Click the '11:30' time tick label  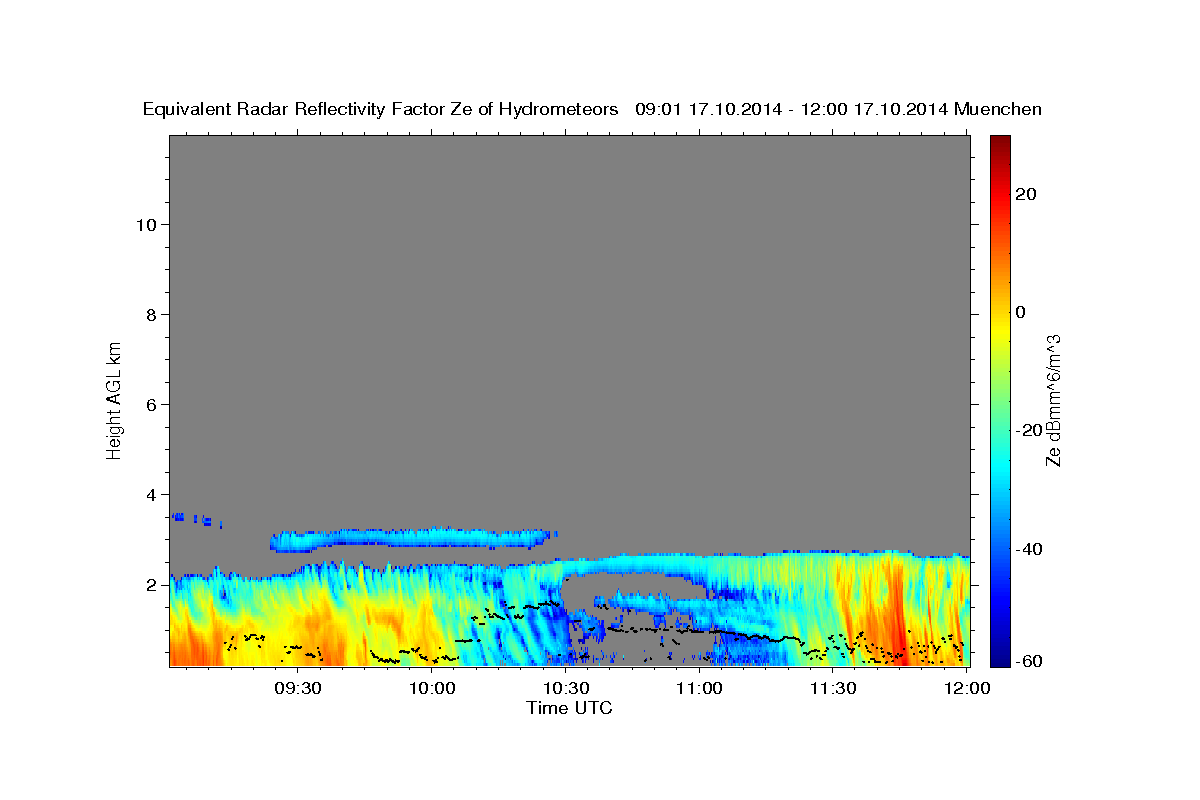click(x=833, y=688)
